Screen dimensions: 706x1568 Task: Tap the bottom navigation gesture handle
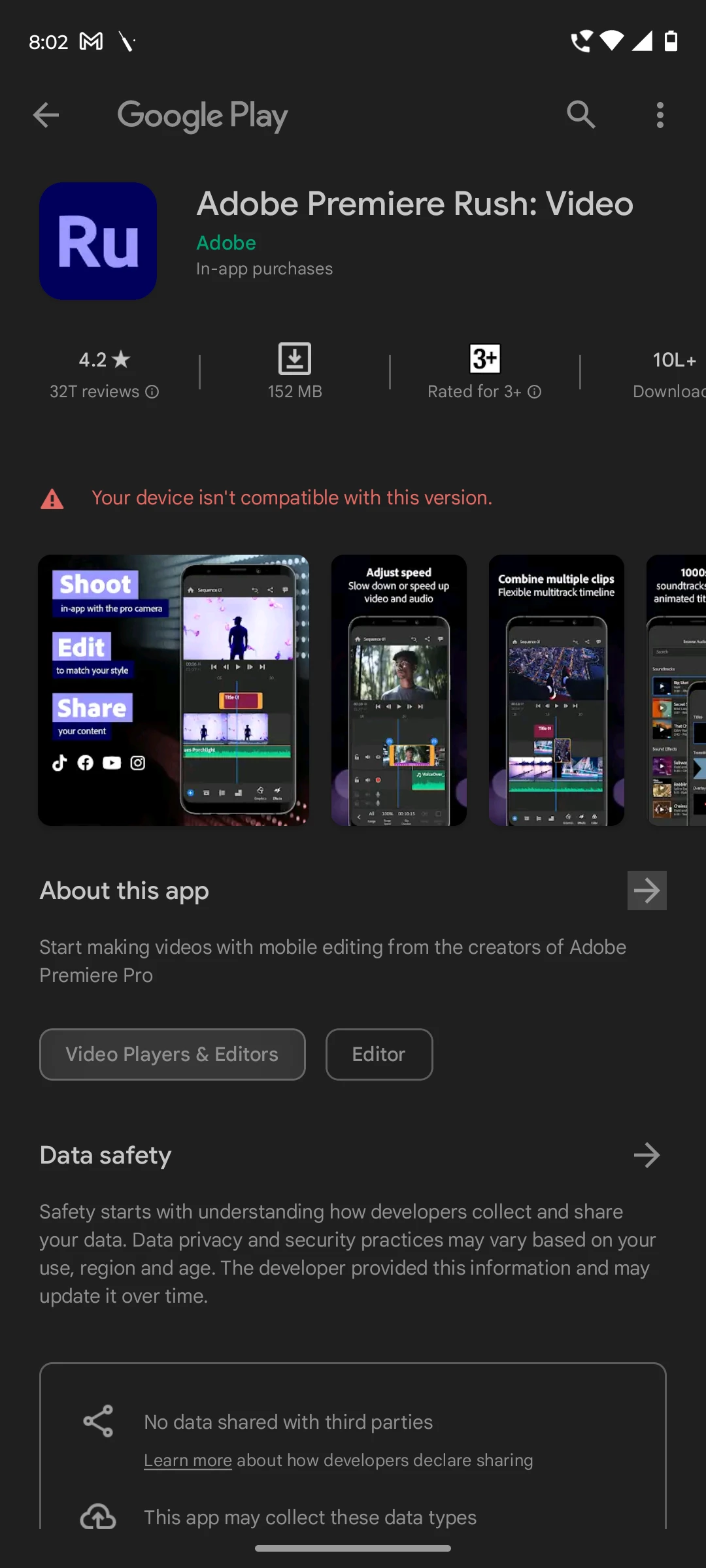click(x=353, y=1548)
